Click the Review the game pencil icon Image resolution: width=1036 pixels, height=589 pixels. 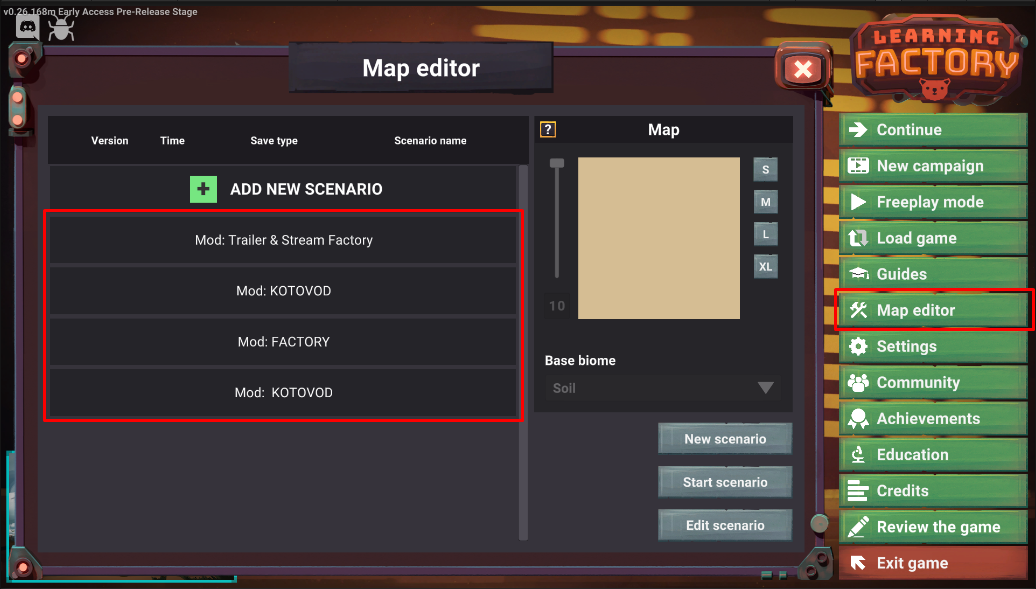point(858,527)
